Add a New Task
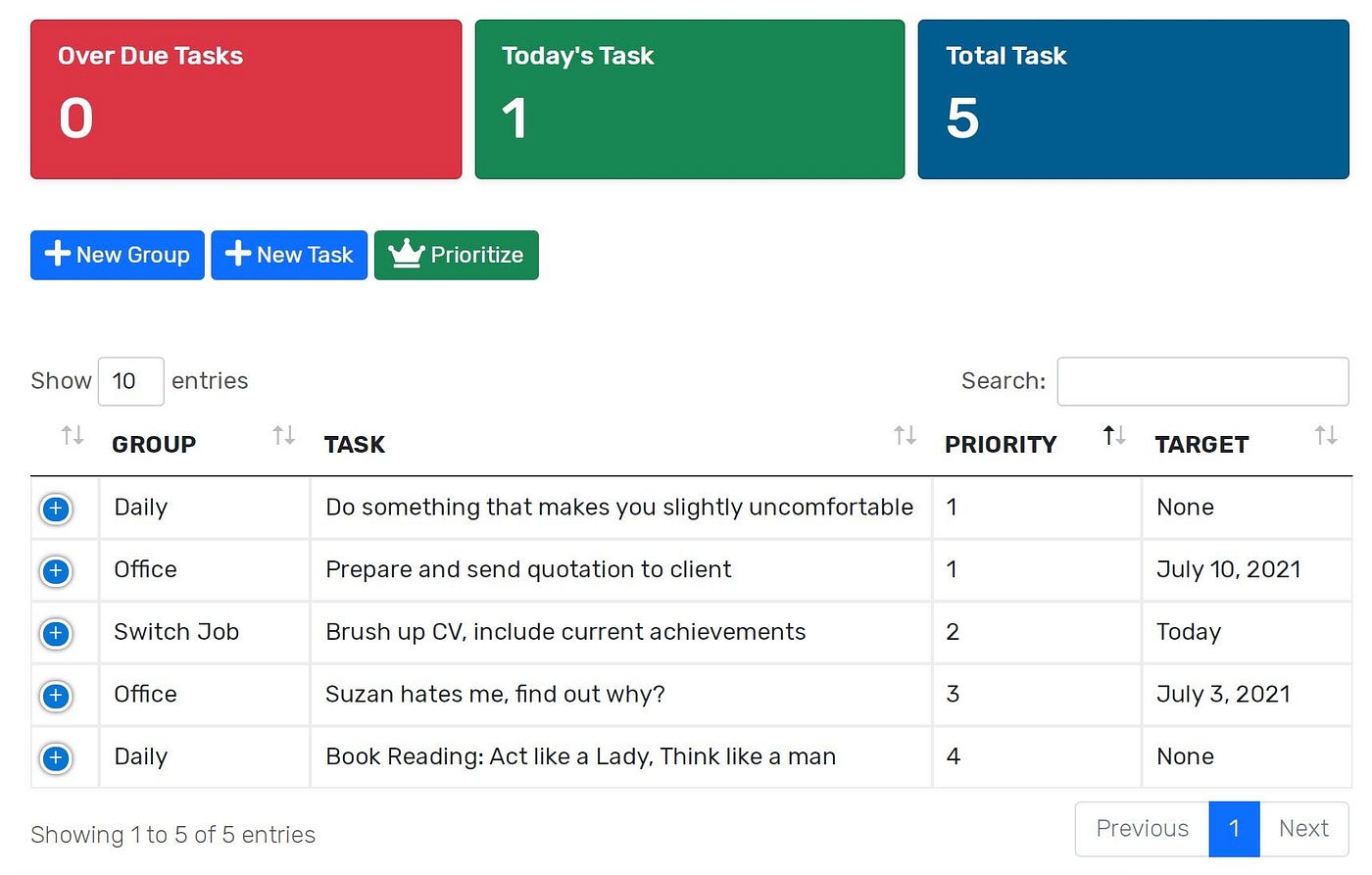1372x875 pixels. click(x=288, y=255)
